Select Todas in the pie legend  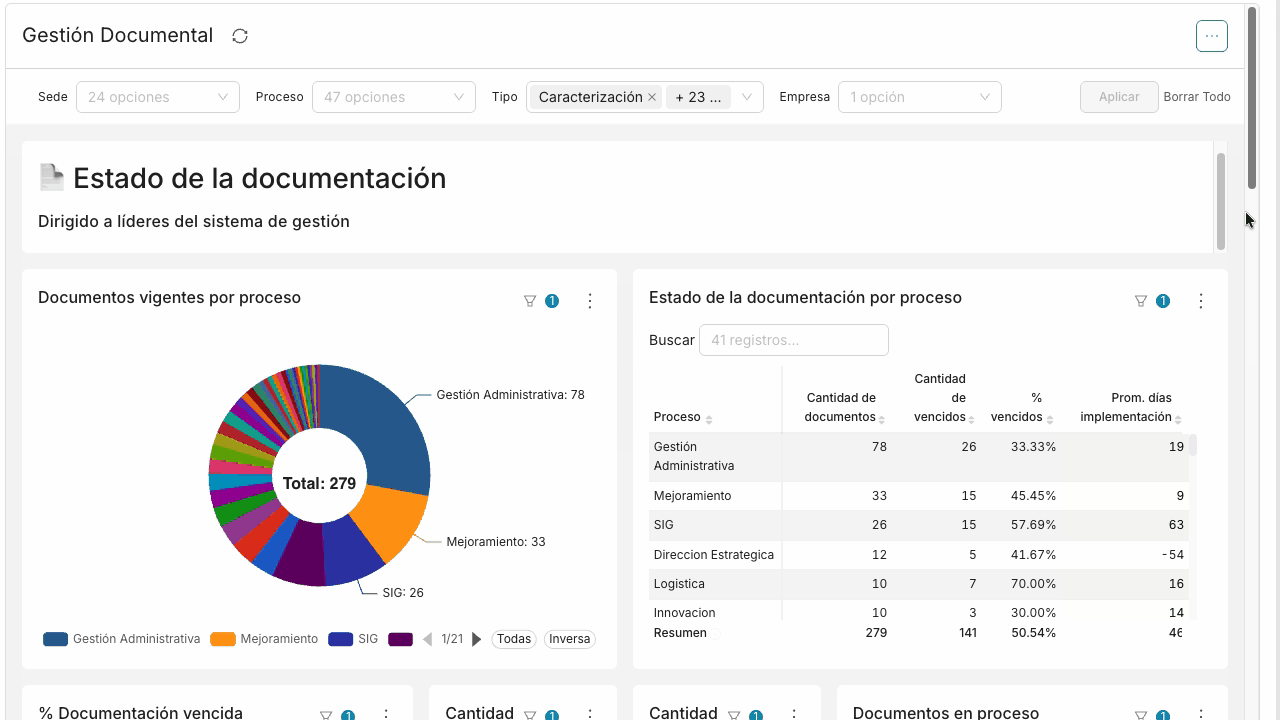coord(514,639)
